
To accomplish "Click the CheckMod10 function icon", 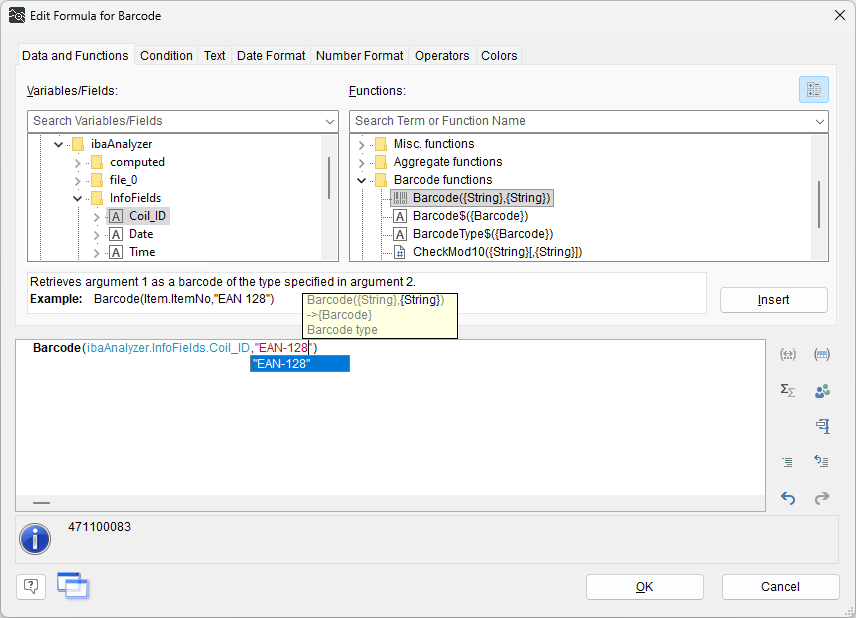I will [x=400, y=252].
